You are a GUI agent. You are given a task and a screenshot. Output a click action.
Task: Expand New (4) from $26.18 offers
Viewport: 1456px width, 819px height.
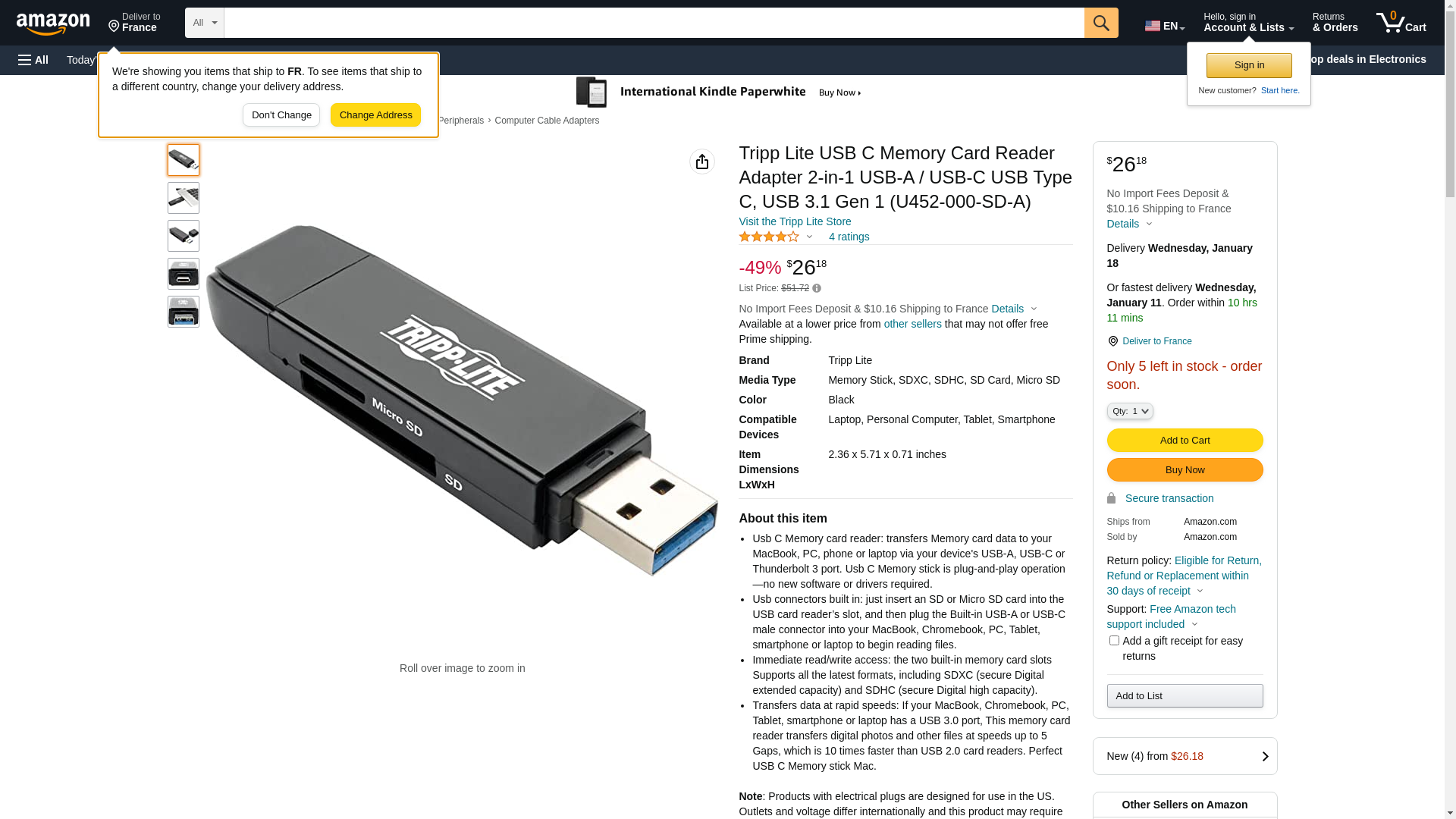click(1185, 756)
